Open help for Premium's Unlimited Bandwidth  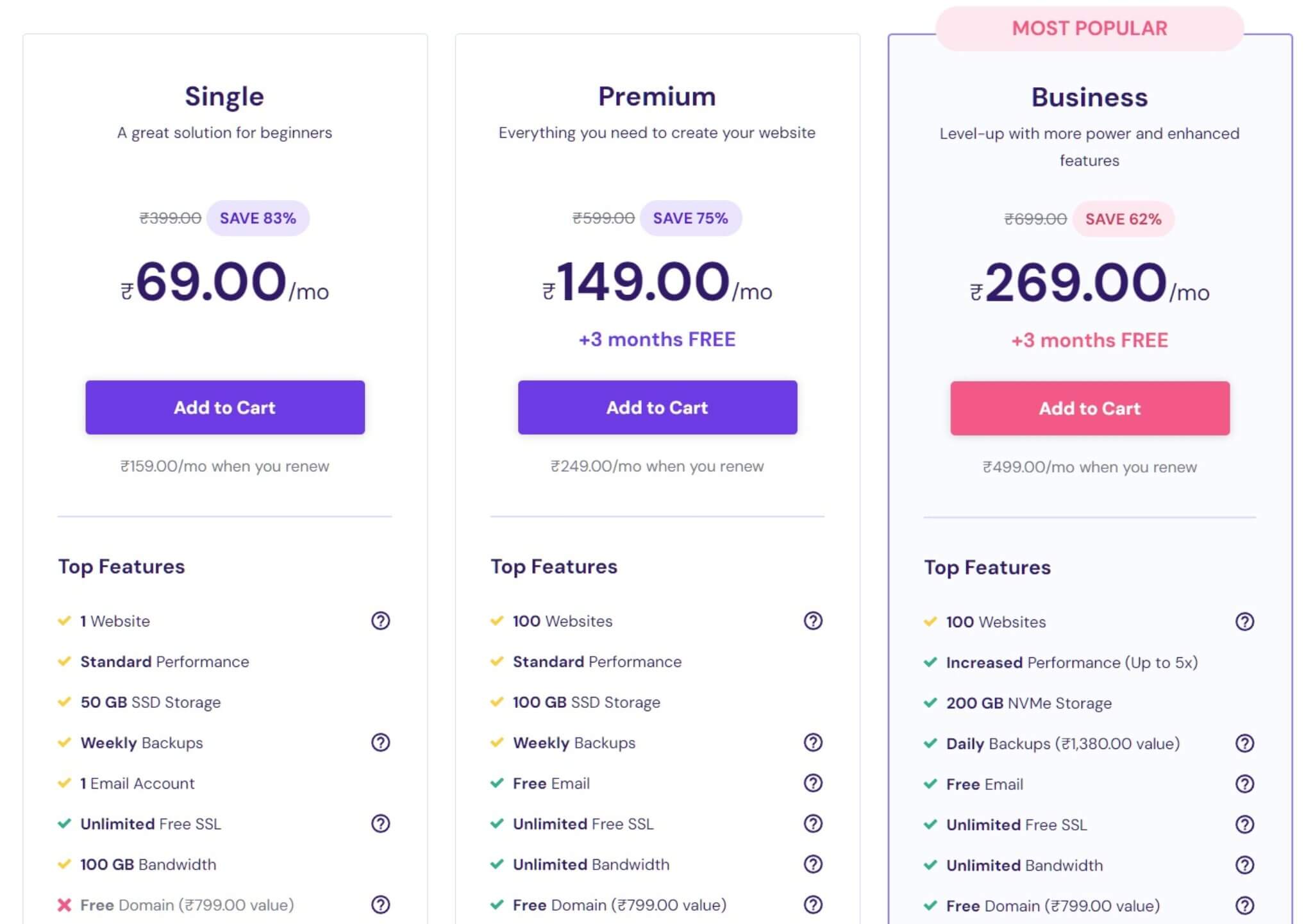(813, 864)
